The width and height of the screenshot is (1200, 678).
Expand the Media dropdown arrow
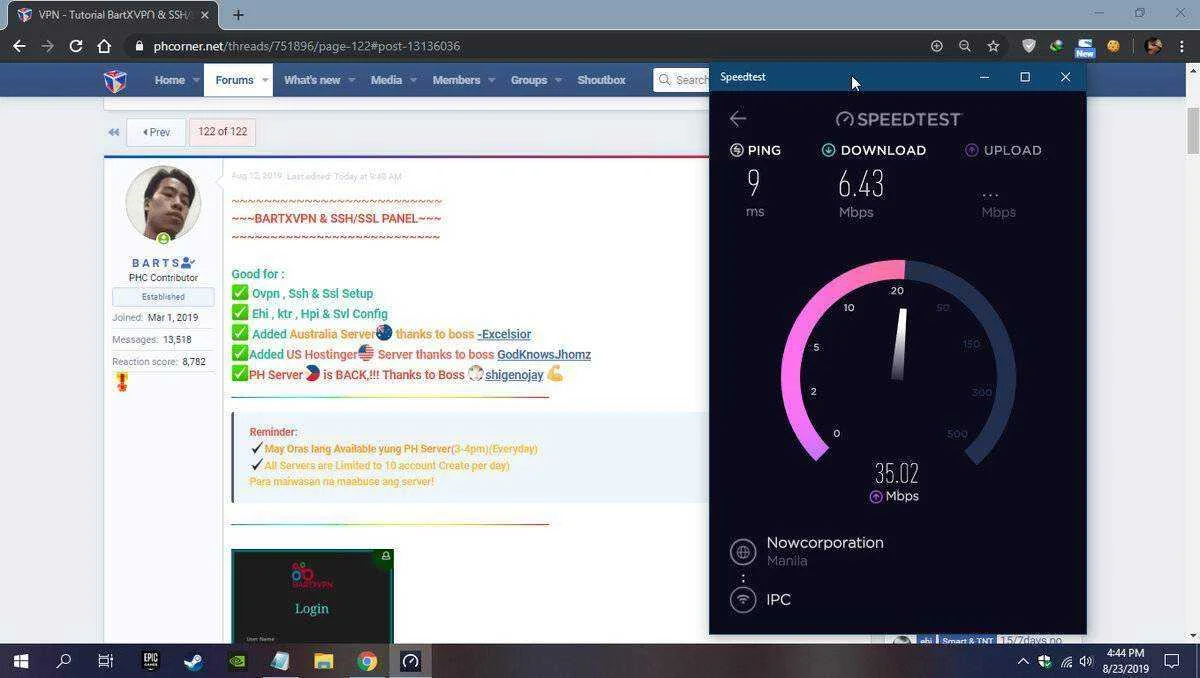[x=414, y=80]
